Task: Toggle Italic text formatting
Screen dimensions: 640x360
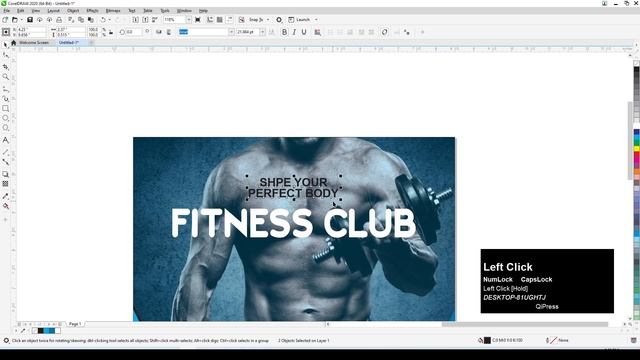Action: point(294,32)
